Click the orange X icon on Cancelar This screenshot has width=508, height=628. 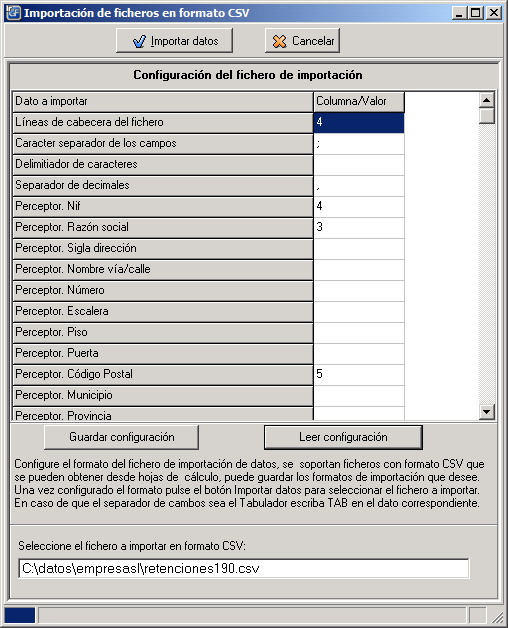[279, 41]
